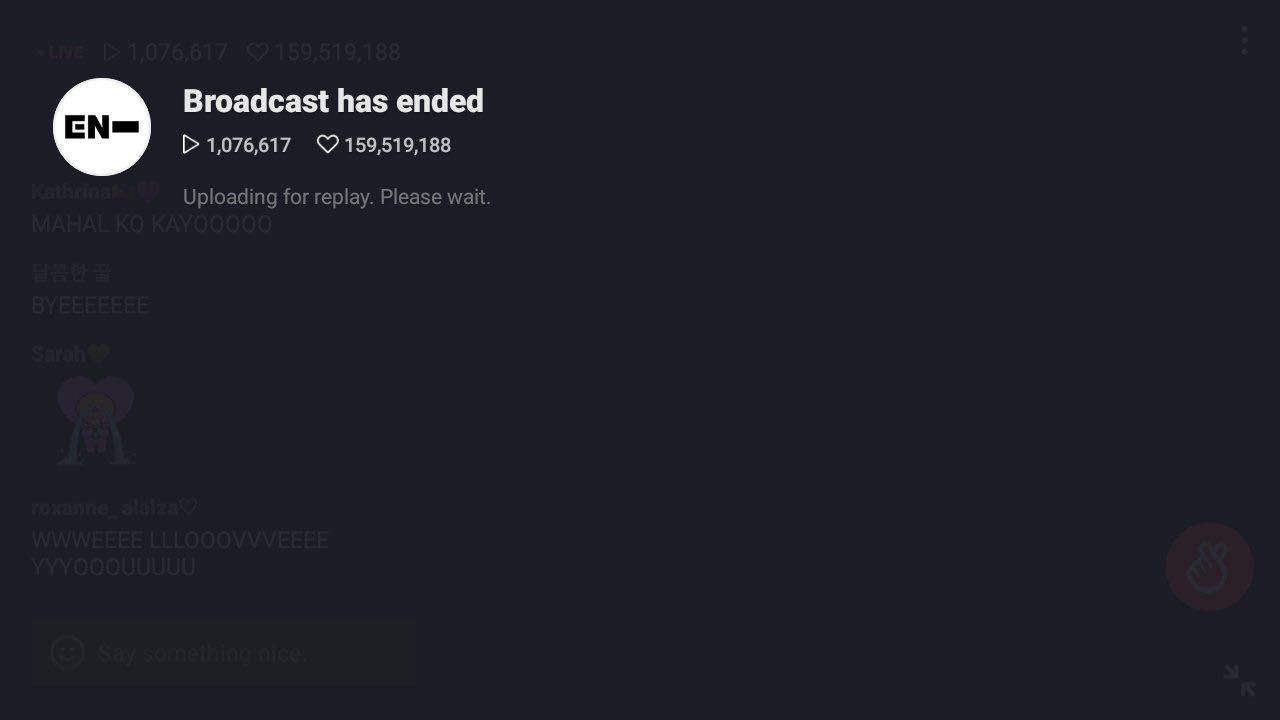This screenshot has height=720, width=1280.
Task: Tap the dimmed LIVE badge at top
Action: [x=60, y=52]
